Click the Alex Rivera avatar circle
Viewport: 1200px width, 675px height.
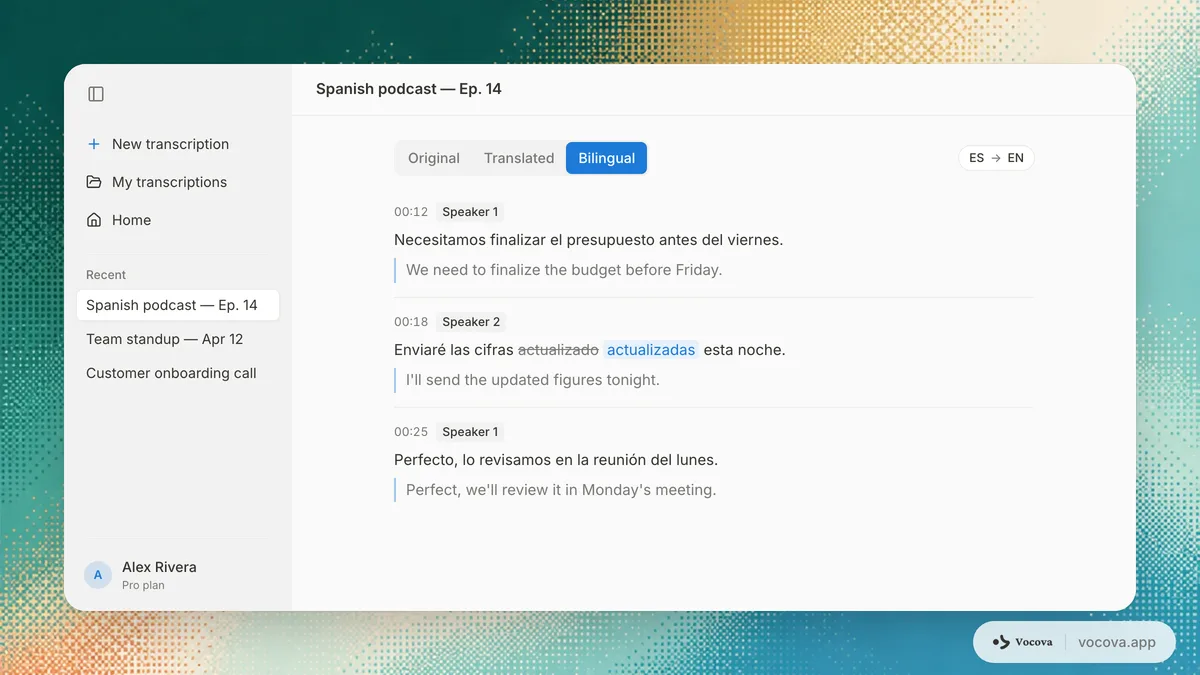click(x=98, y=575)
